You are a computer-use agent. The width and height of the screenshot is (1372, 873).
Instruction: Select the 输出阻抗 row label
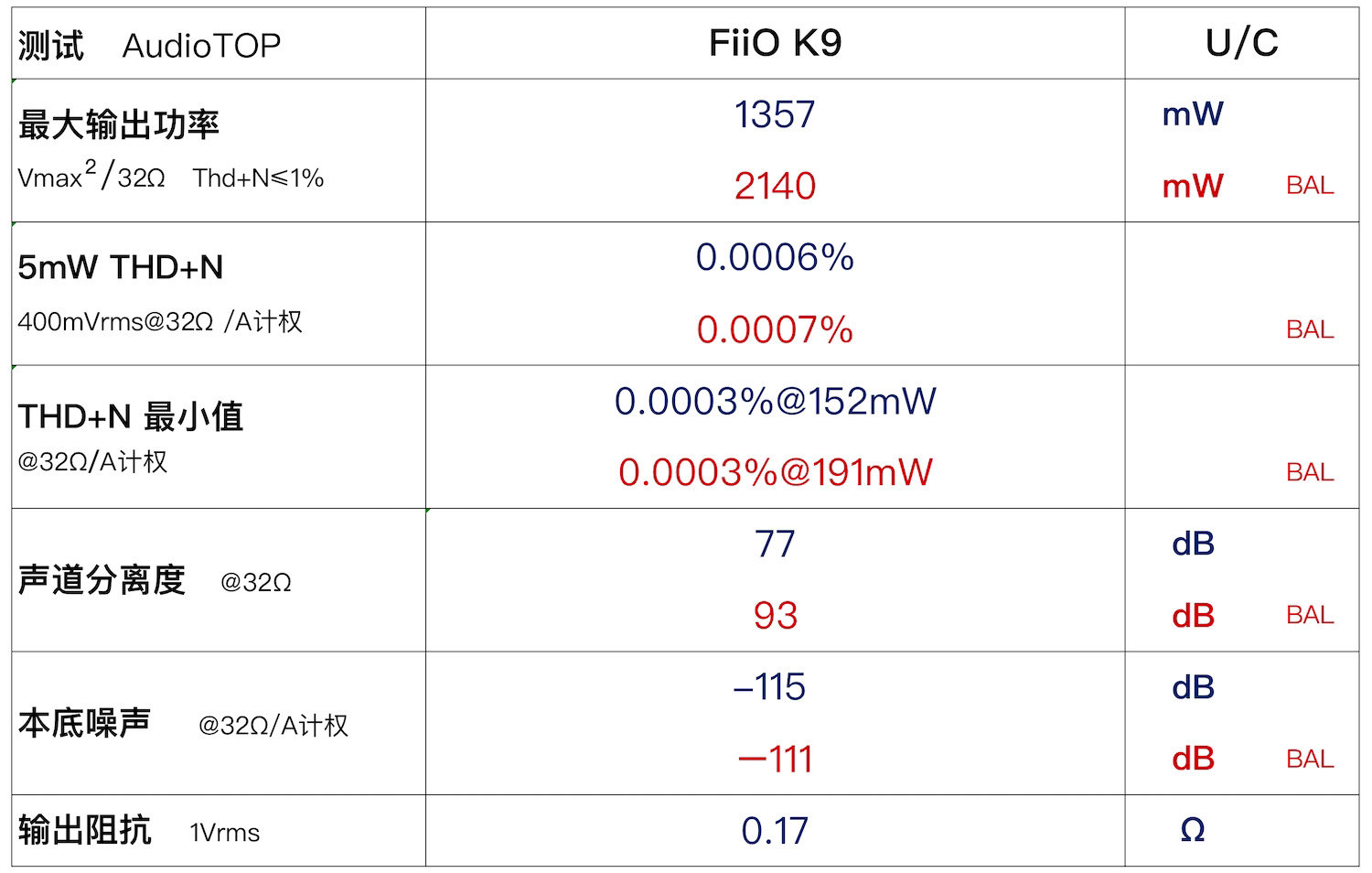click(x=85, y=831)
